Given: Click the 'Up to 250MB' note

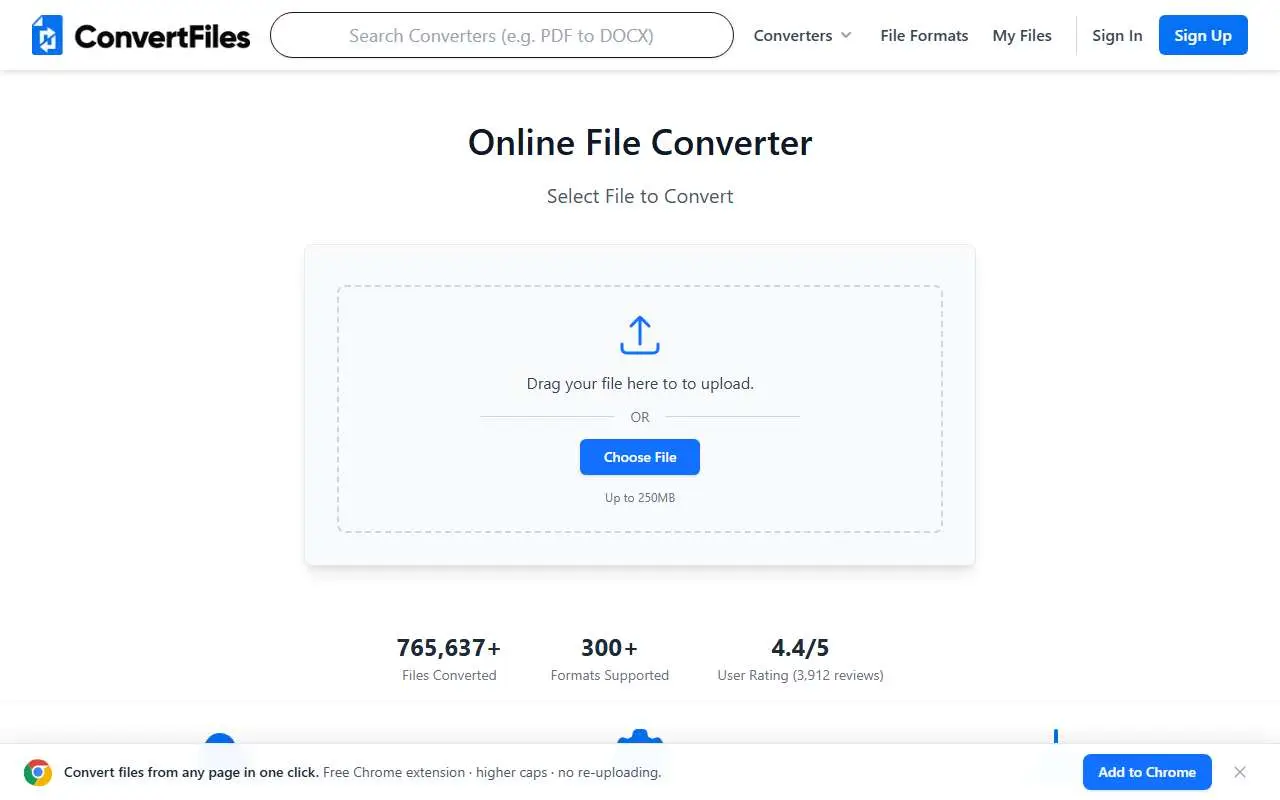Looking at the screenshot, I should click(640, 497).
